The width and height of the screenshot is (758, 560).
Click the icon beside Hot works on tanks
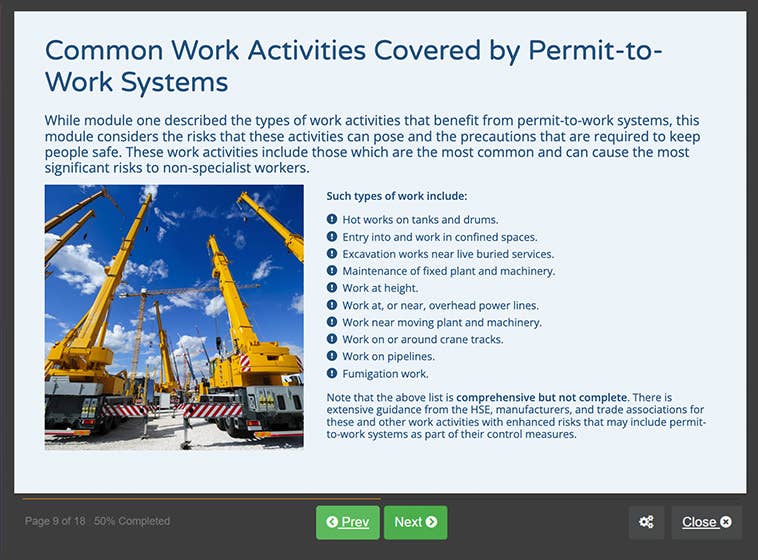pyautogui.click(x=332, y=220)
